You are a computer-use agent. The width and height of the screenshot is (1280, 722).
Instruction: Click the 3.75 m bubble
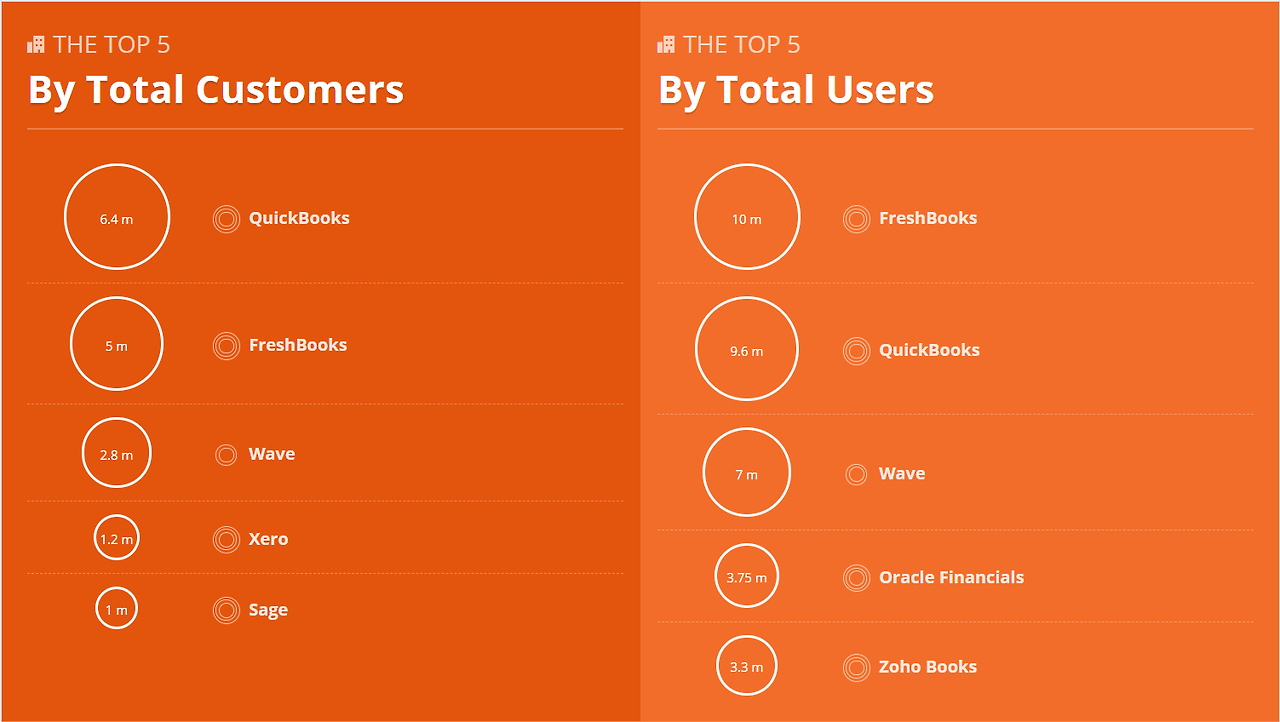tap(747, 576)
